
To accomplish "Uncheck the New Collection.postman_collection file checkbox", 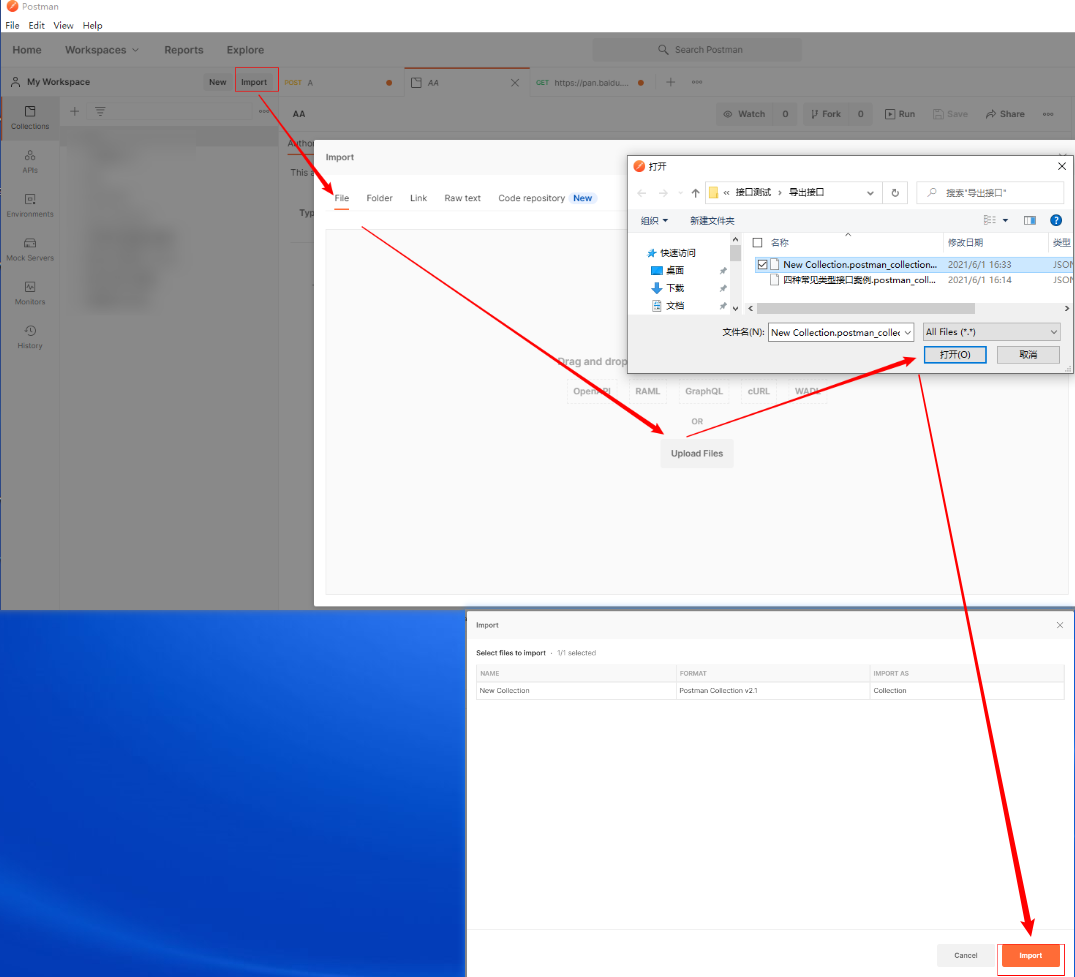I will click(762, 265).
